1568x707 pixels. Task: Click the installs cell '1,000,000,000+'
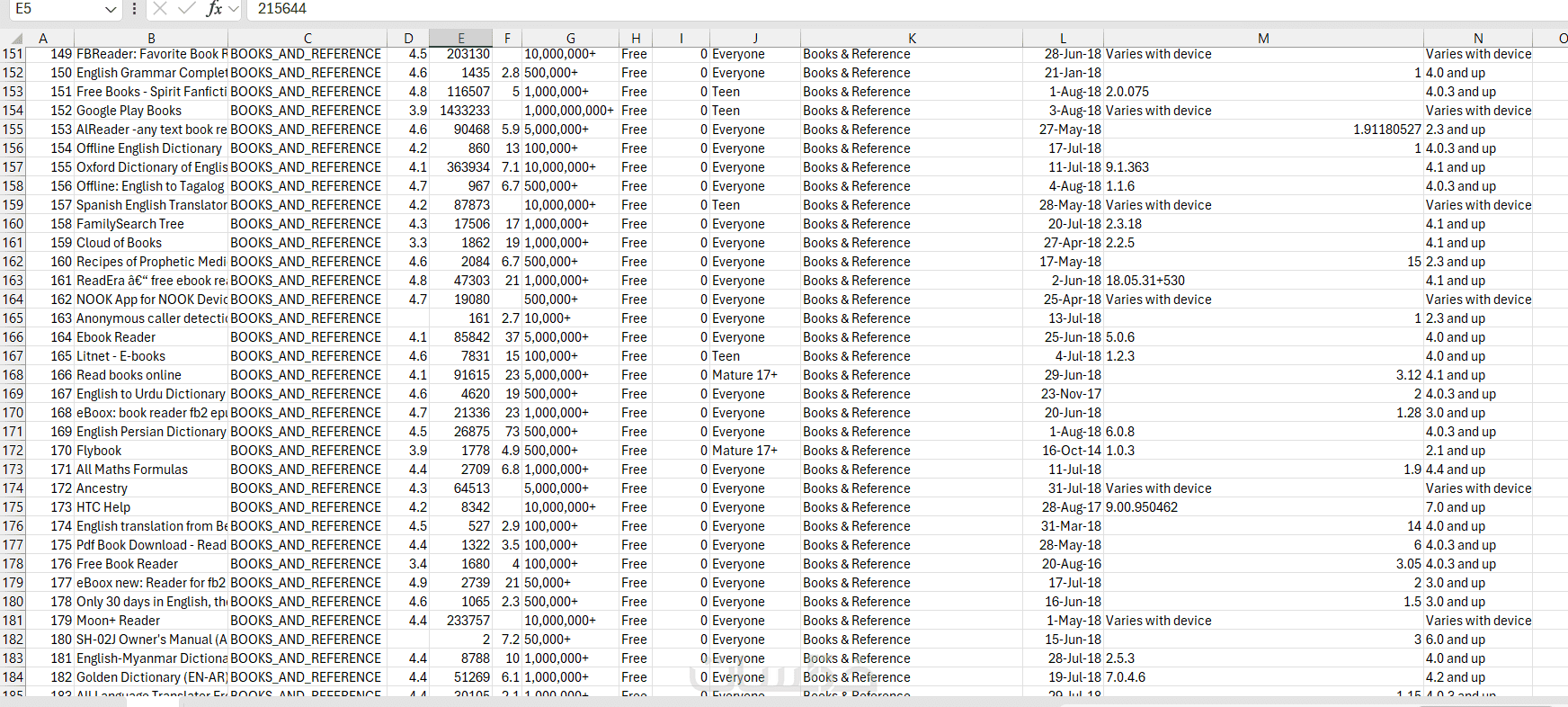[x=570, y=111]
